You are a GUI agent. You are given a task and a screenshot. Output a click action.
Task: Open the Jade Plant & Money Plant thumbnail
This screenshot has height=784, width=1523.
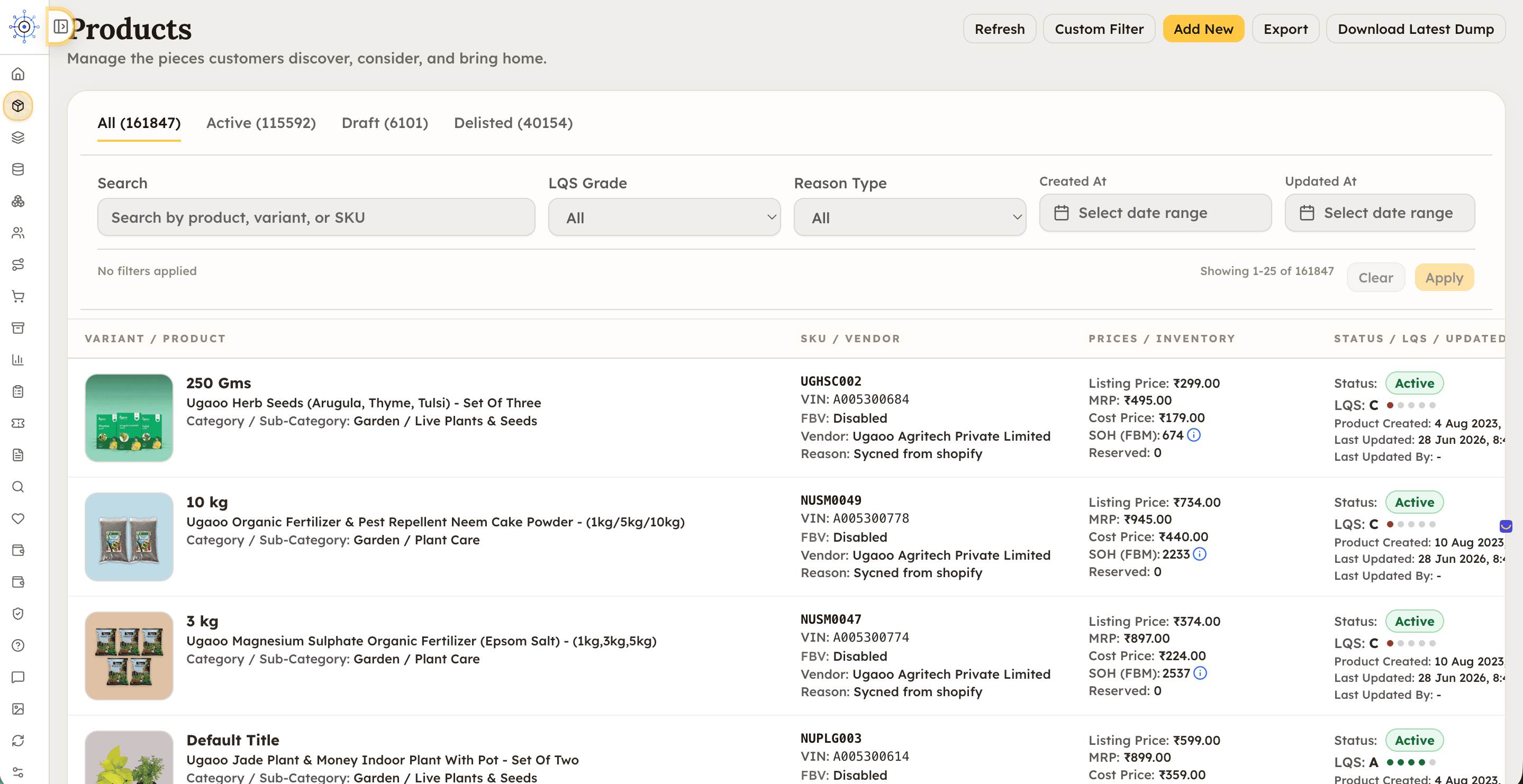tap(129, 758)
